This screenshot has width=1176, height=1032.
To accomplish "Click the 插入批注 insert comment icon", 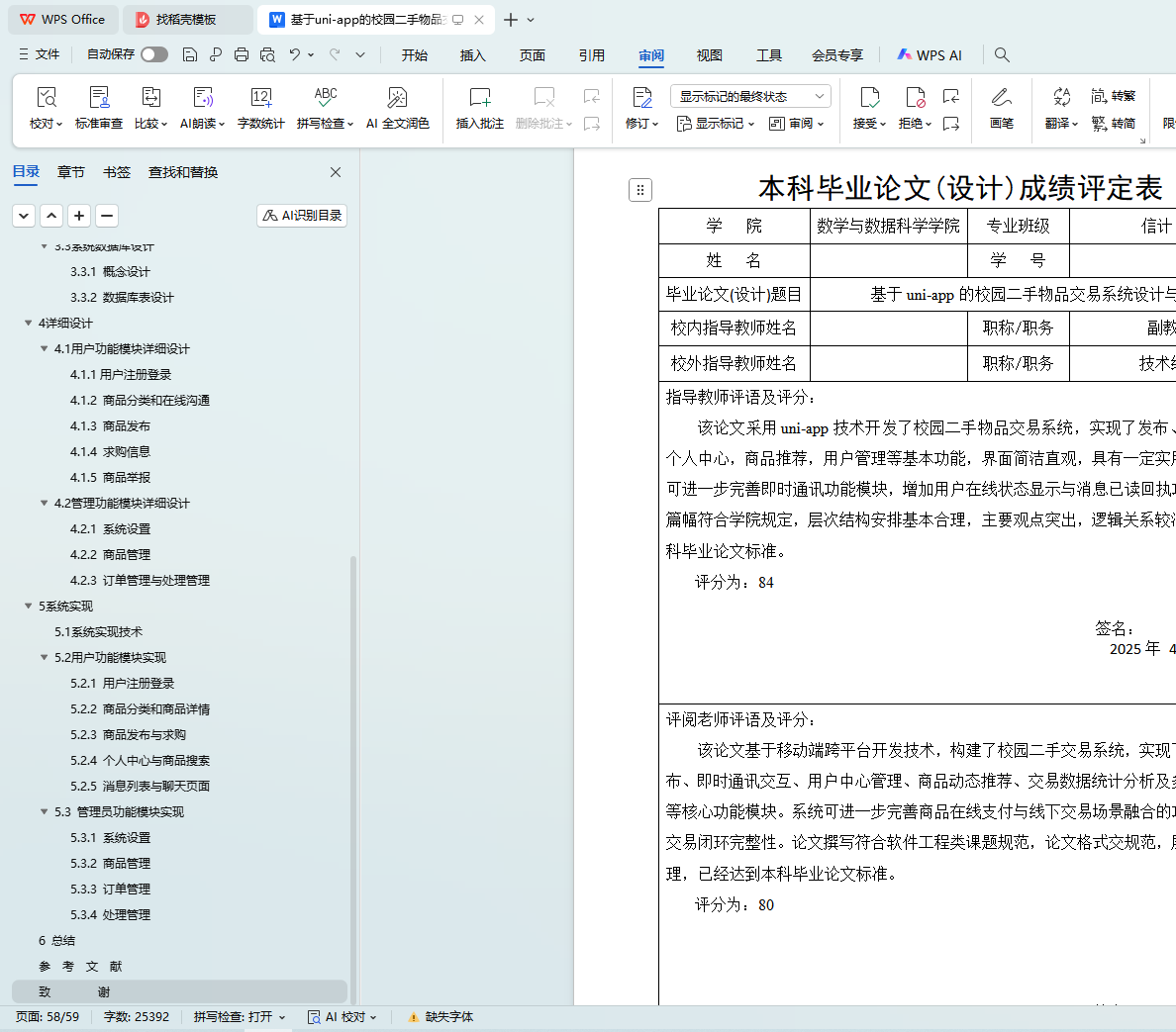I will [479, 98].
